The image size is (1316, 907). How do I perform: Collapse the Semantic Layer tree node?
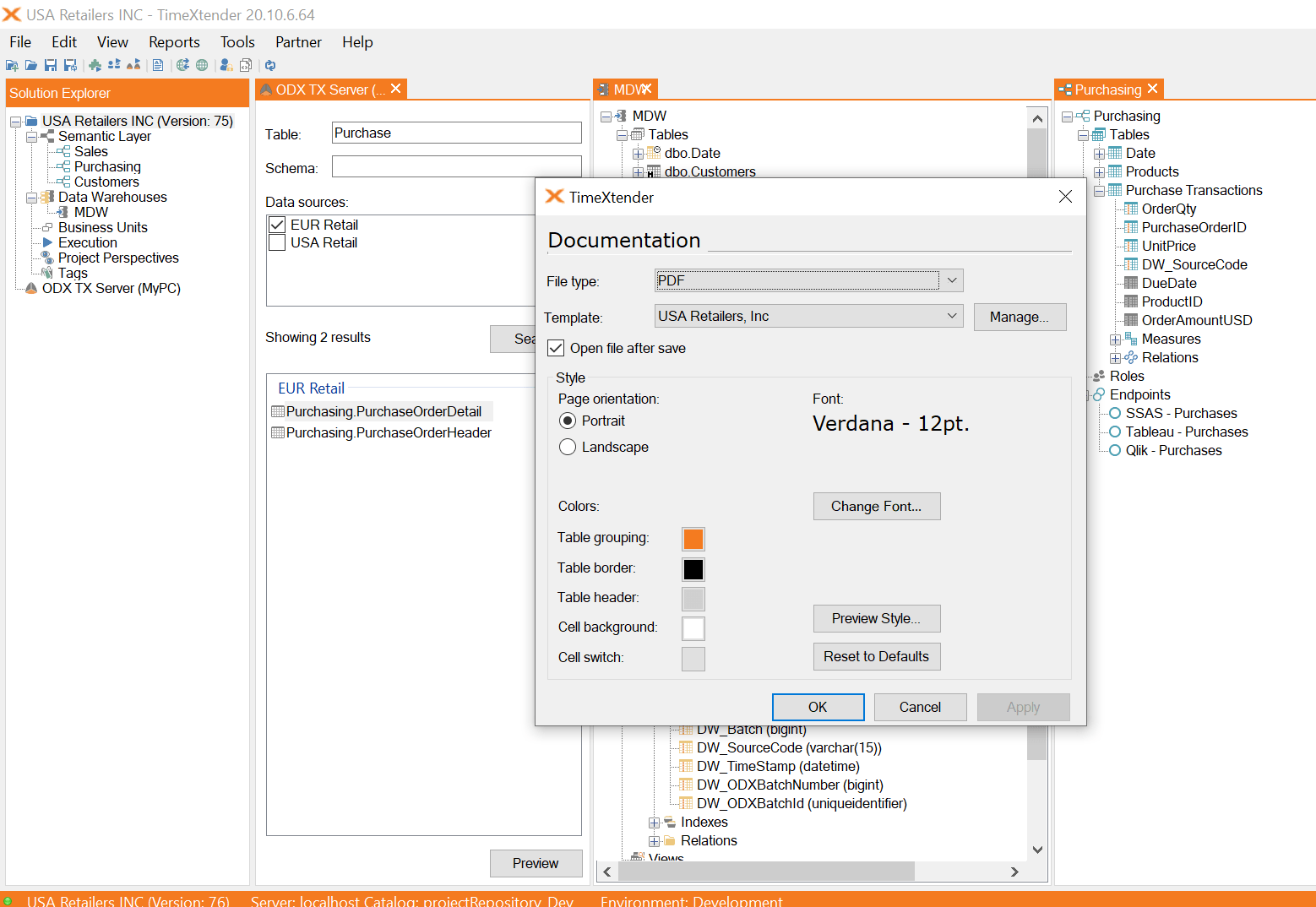click(x=31, y=137)
